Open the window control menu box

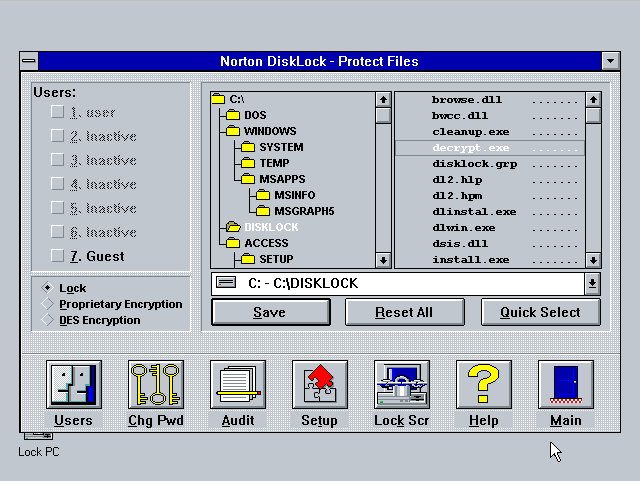29,61
